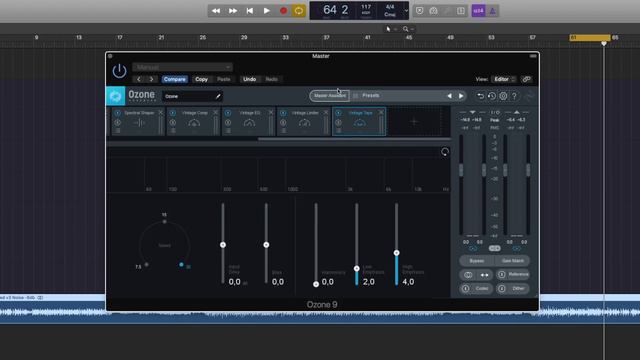This screenshot has height=360, width=640.
Task: Click the fast forward transport button
Action: [233, 11]
